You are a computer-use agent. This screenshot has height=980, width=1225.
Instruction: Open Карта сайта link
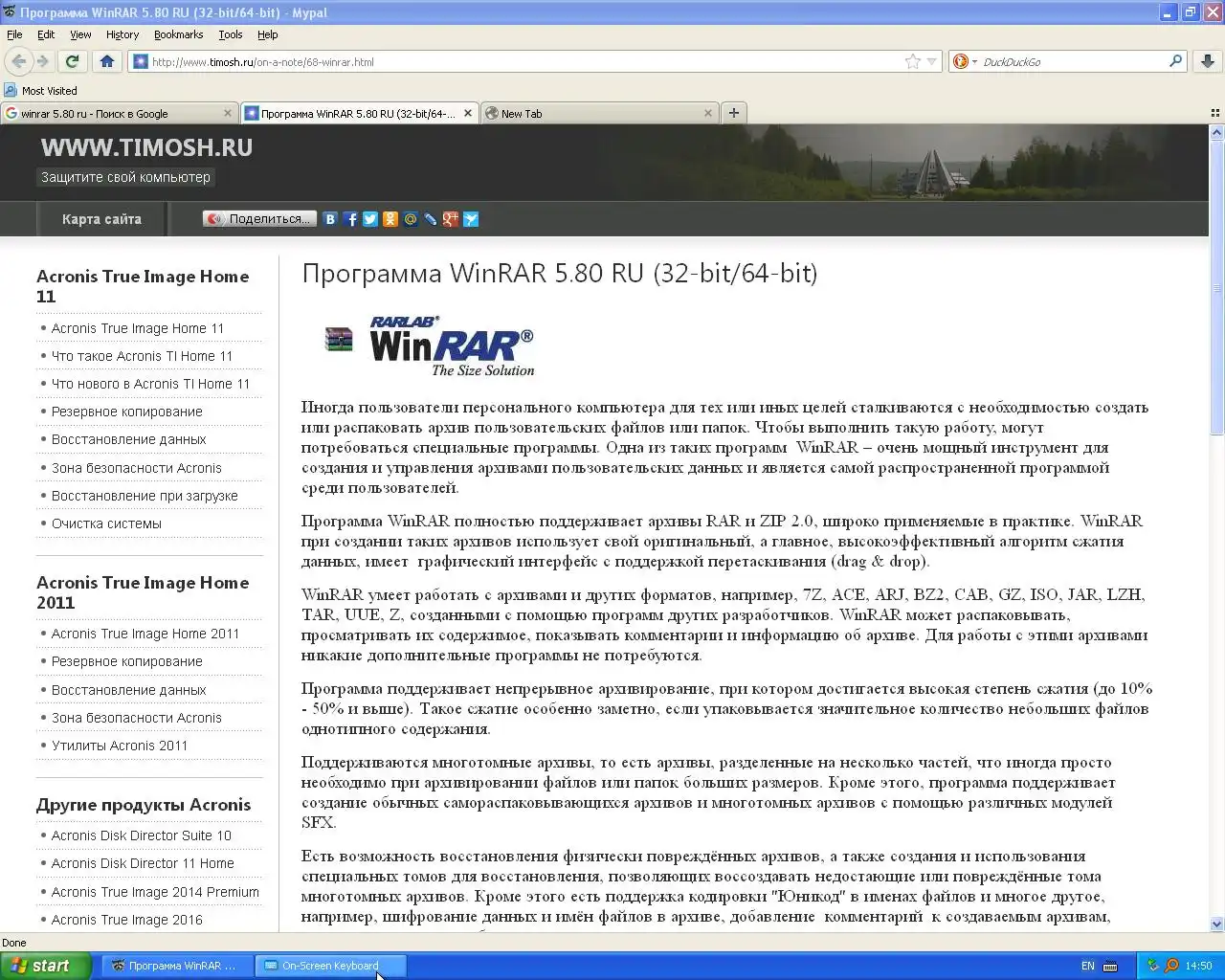click(101, 219)
